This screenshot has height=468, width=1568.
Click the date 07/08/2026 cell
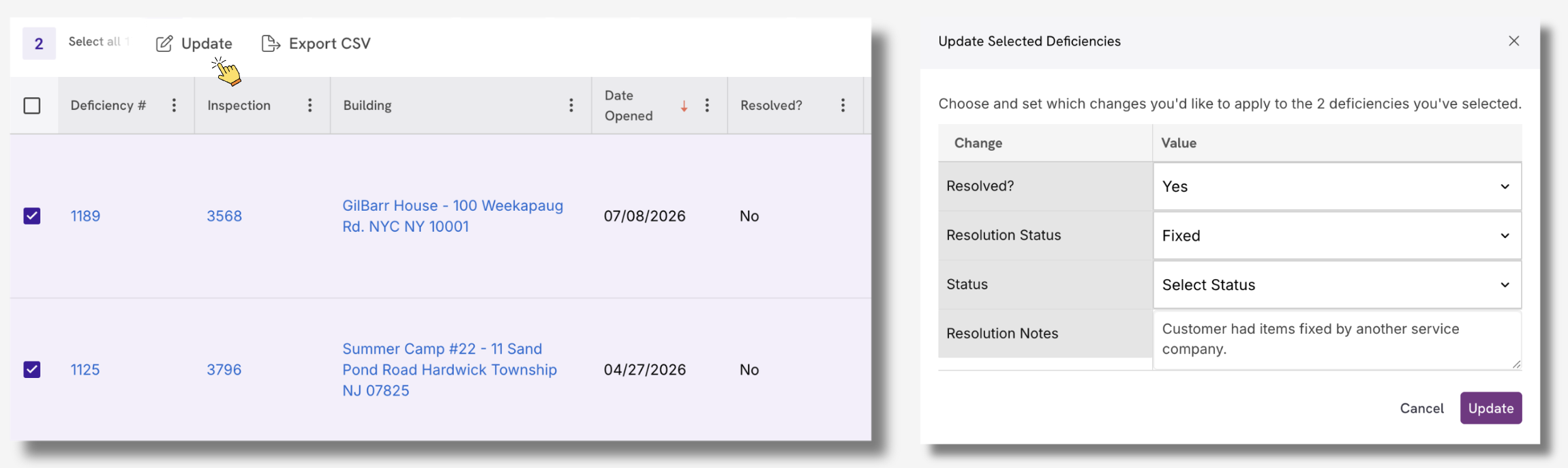point(644,216)
